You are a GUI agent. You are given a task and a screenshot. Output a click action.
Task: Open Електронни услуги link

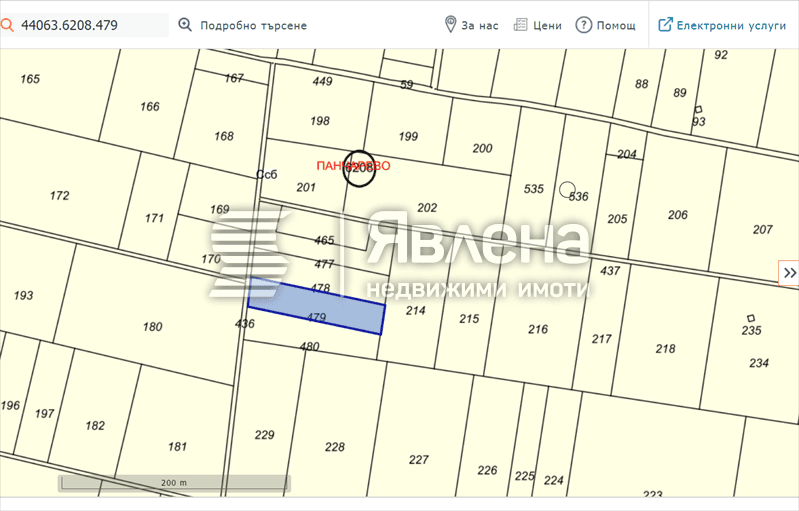click(x=731, y=25)
